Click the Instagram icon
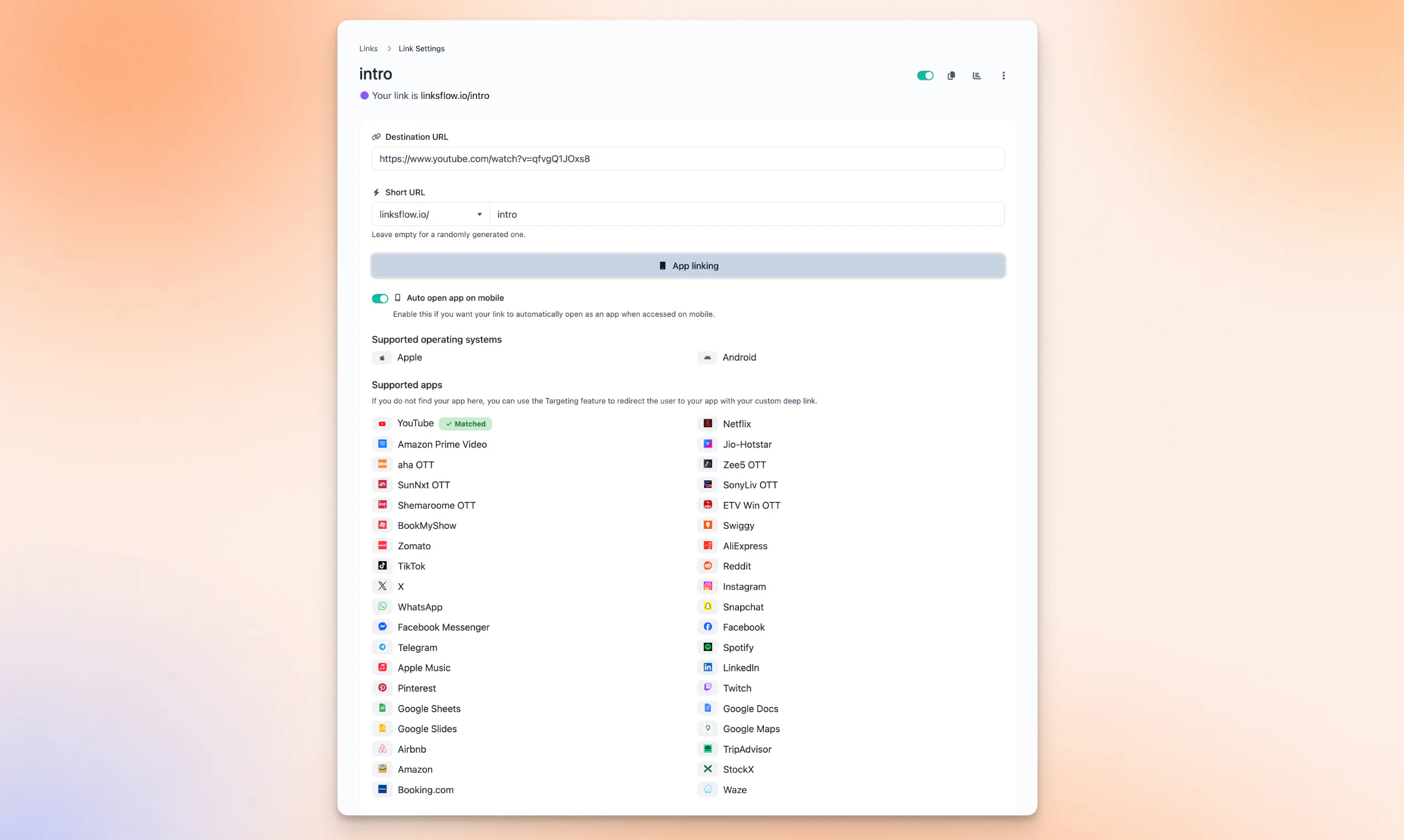This screenshot has height=840, width=1404. tap(708, 586)
